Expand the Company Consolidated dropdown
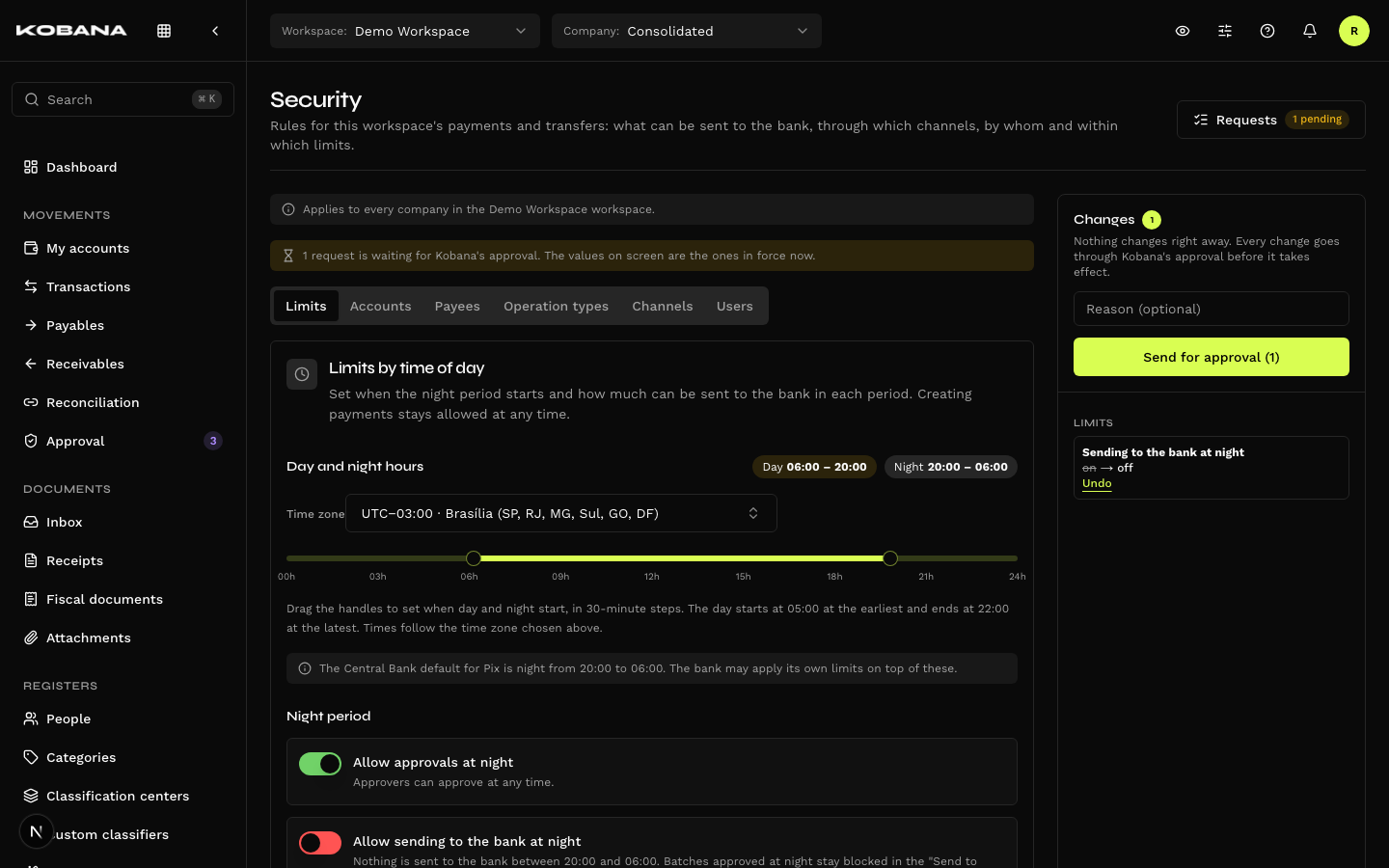The image size is (1389, 868). 687,31
